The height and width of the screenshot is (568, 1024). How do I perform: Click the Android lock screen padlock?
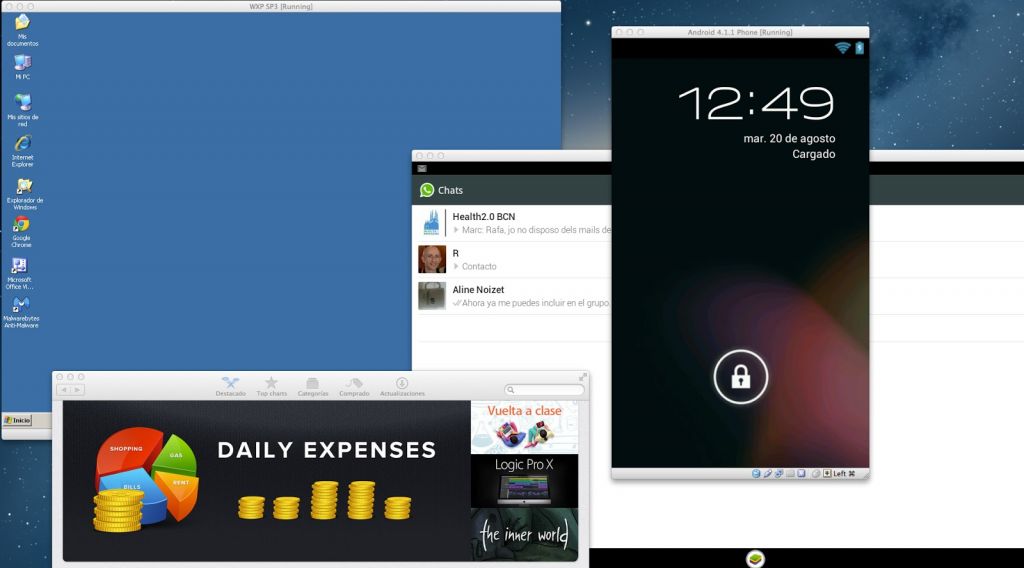[x=740, y=377]
